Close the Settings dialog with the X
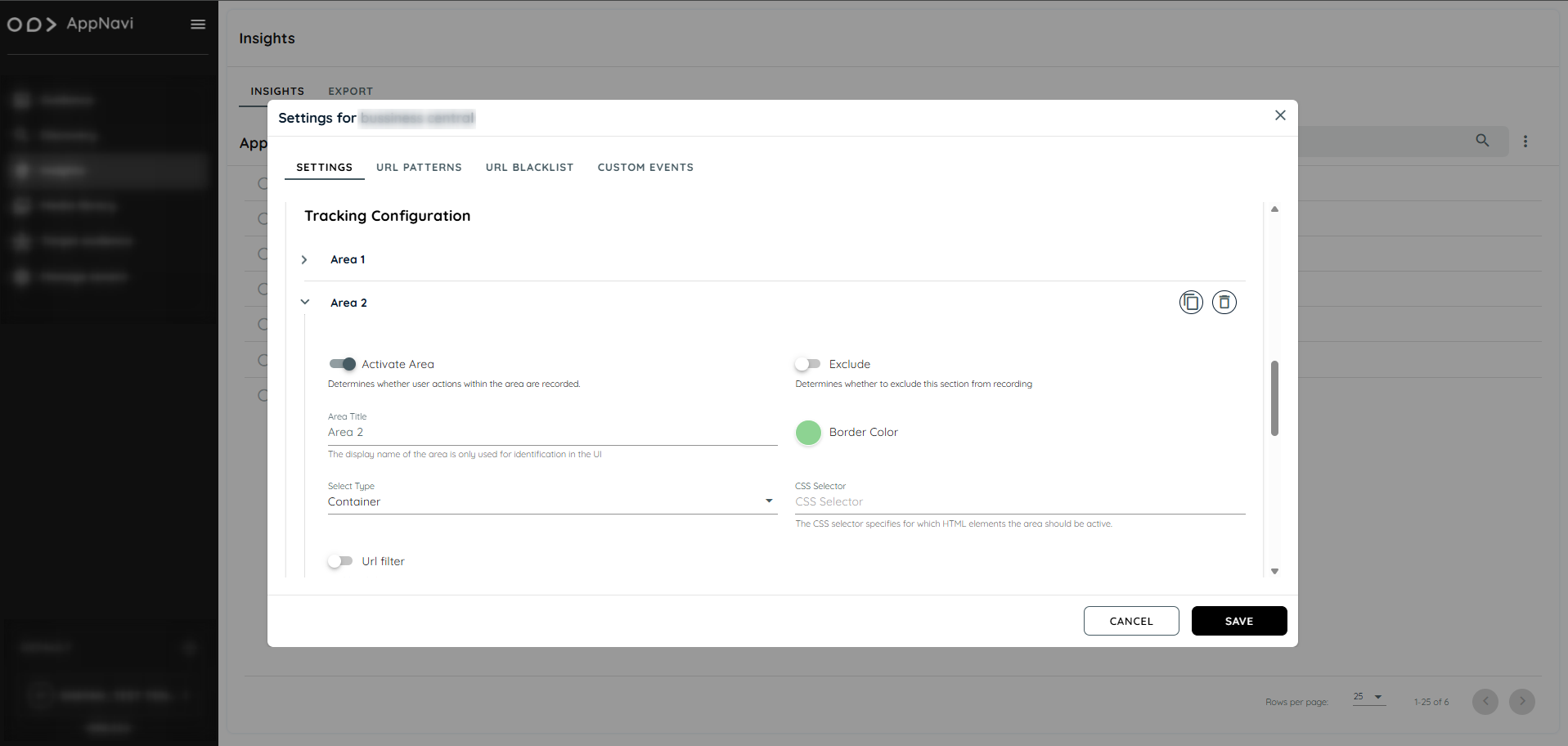Image resolution: width=1568 pixels, height=746 pixels. click(x=1280, y=115)
